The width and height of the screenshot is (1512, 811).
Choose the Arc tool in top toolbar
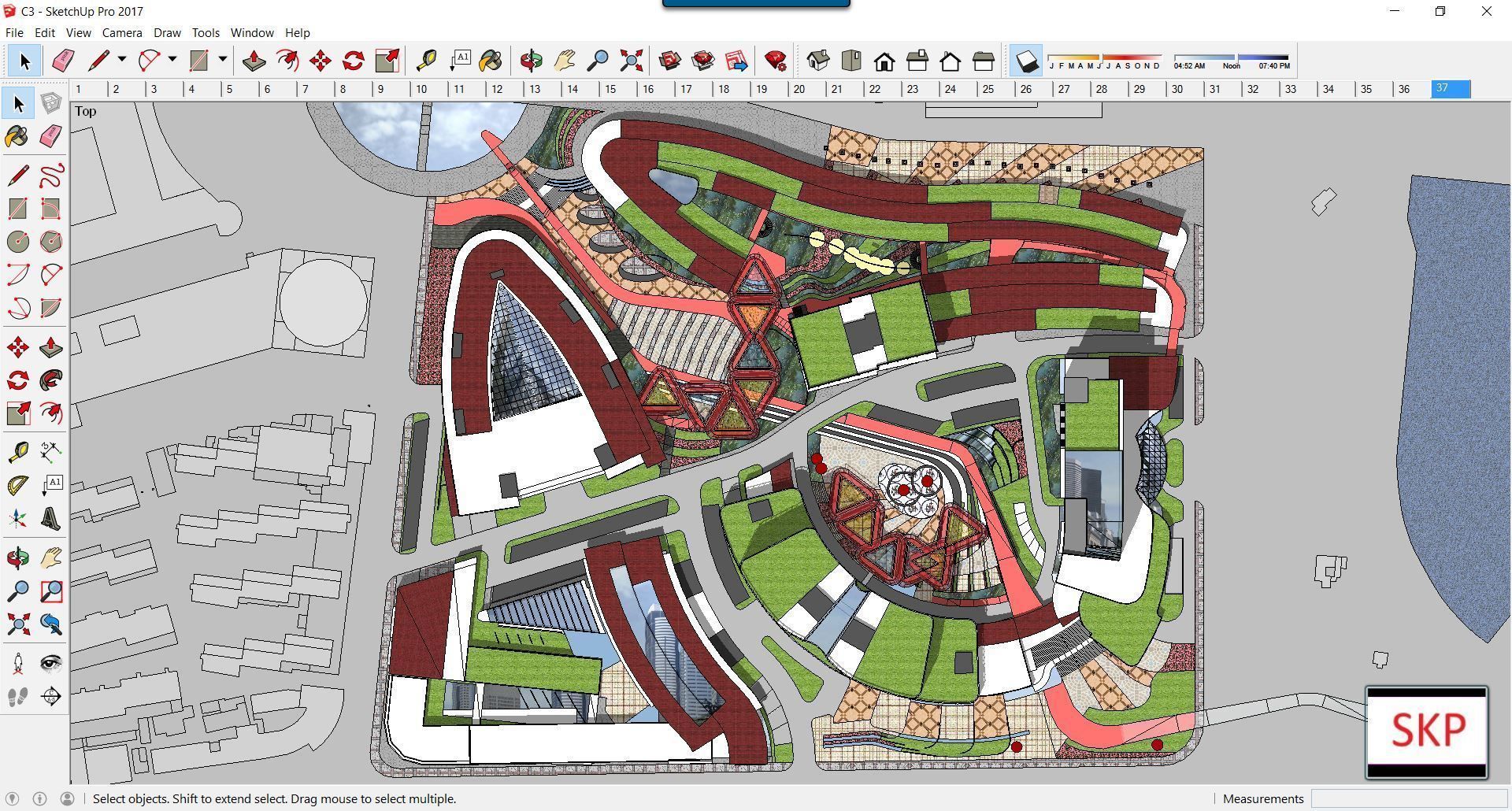[x=149, y=61]
